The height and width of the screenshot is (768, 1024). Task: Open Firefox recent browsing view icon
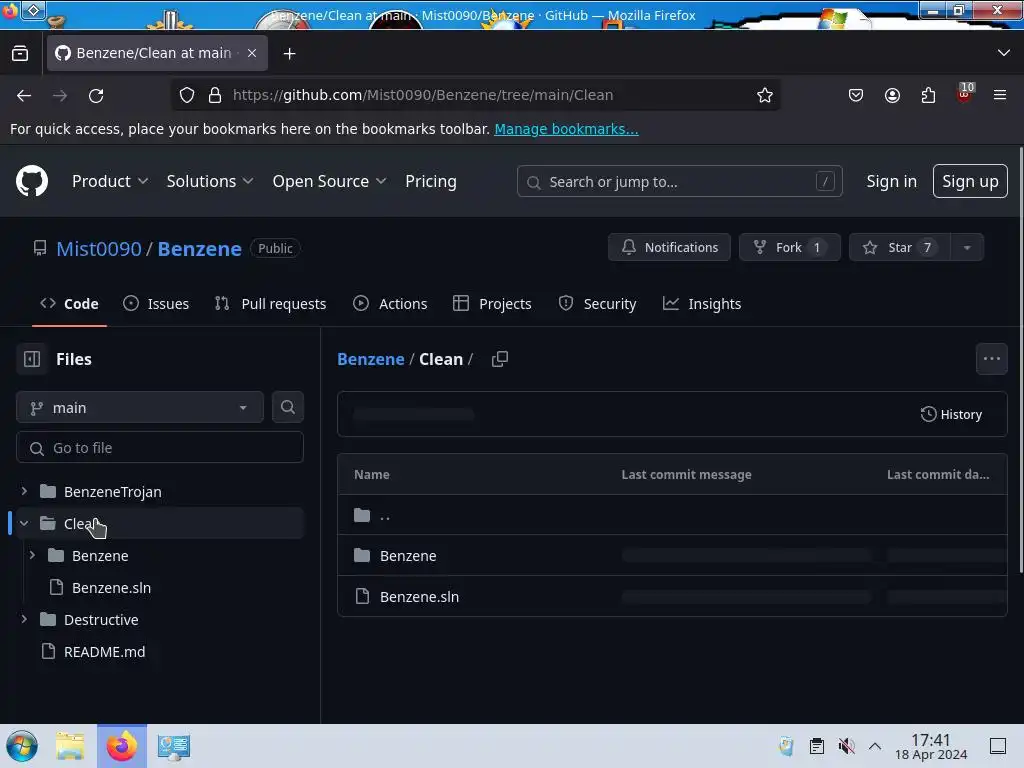[20, 53]
